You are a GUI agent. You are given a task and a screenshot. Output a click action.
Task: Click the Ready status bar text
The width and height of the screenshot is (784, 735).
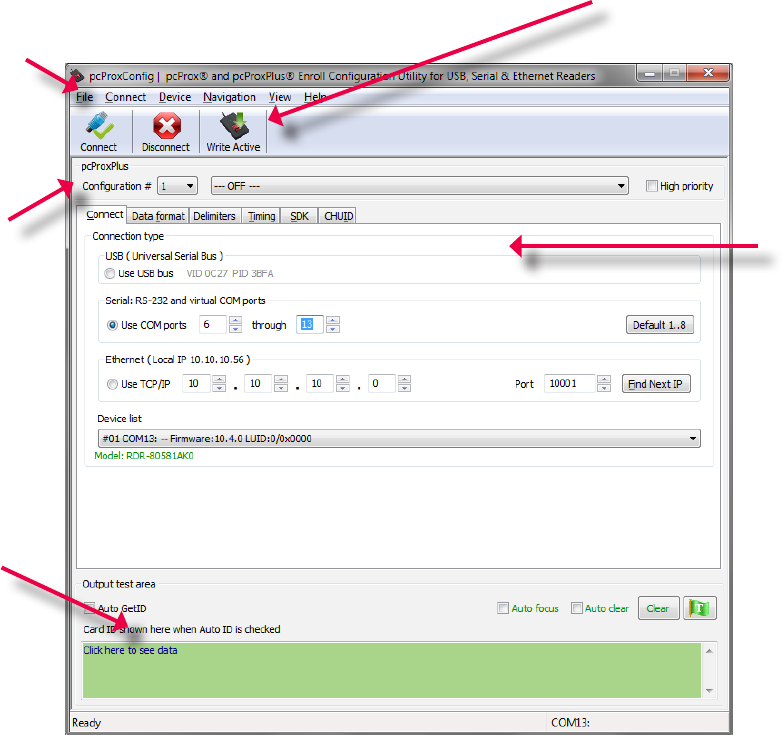coord(86,722)
